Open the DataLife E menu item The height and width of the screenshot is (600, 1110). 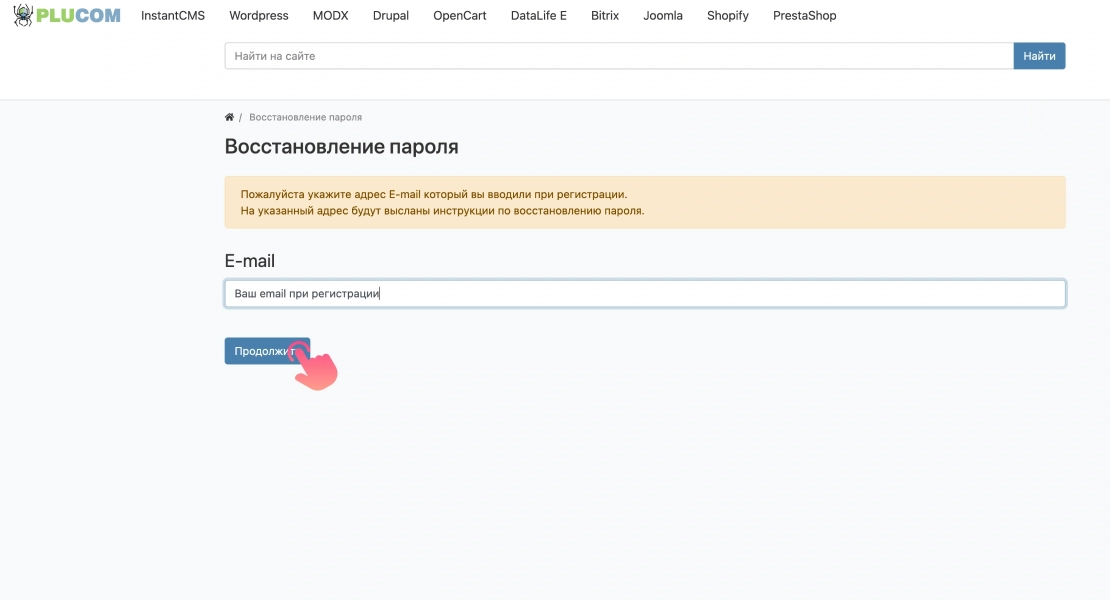[539, 16]
